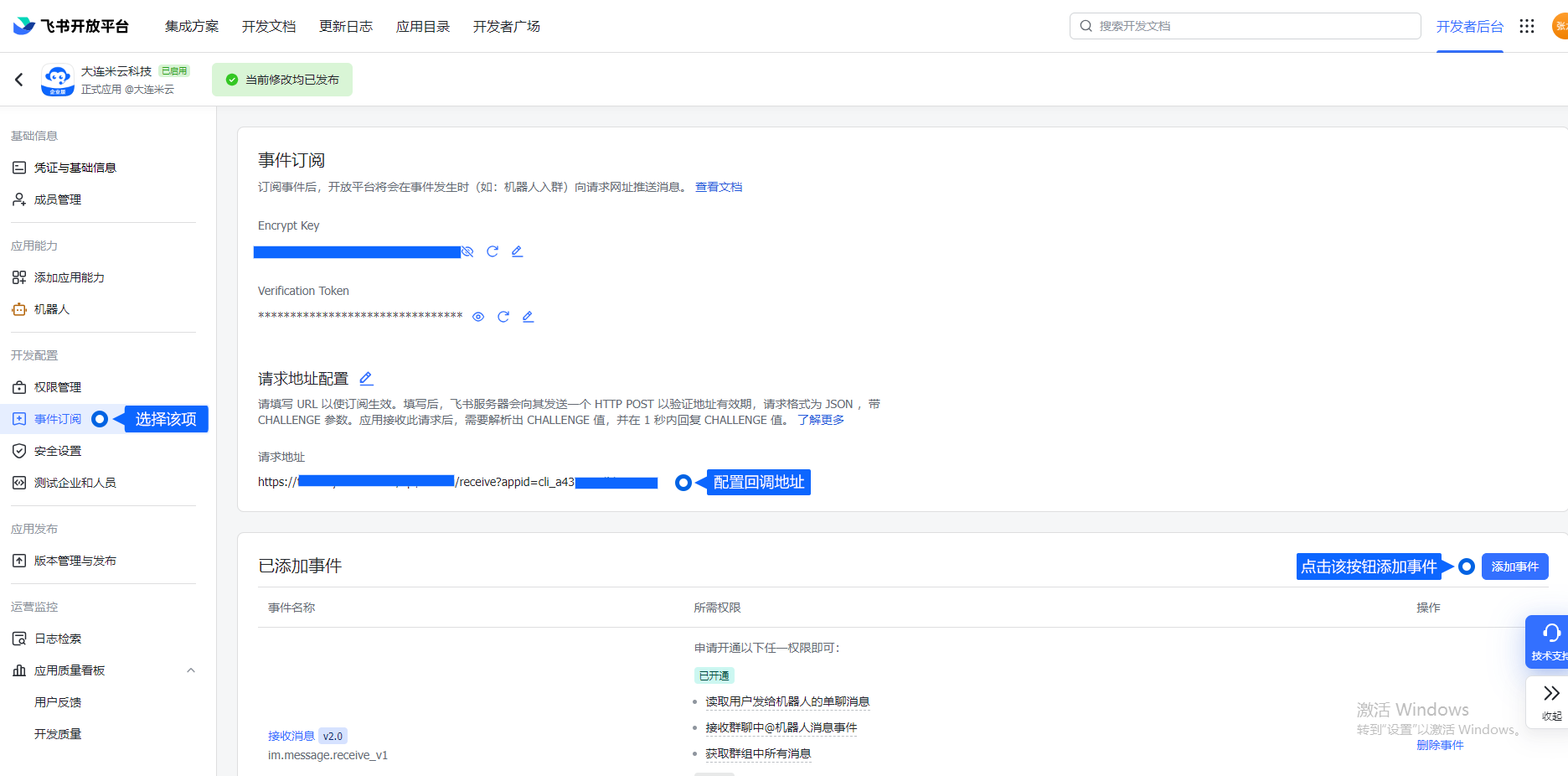This screenshot has width=1568, height=776.
Task: Open the 查看文档 link
Action: pos(719,187)
